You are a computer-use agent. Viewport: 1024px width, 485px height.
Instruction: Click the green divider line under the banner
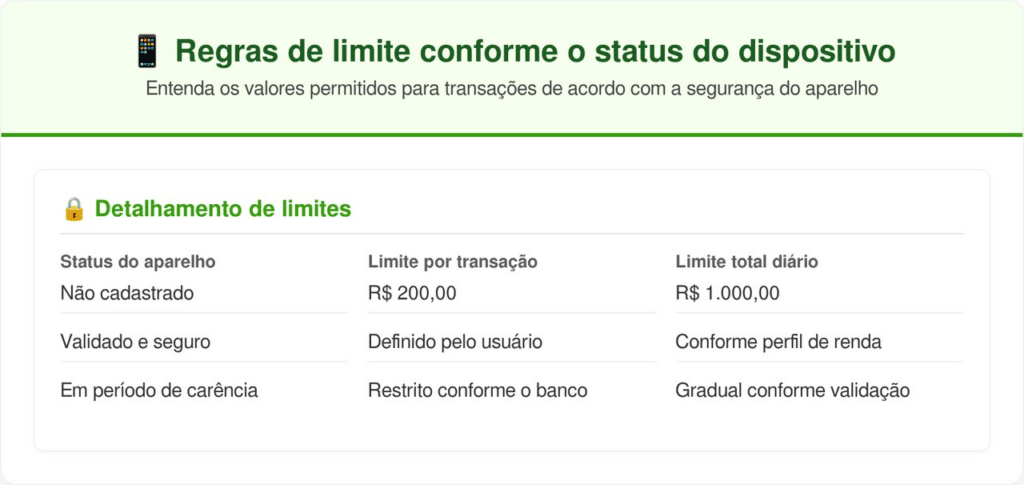512,134
